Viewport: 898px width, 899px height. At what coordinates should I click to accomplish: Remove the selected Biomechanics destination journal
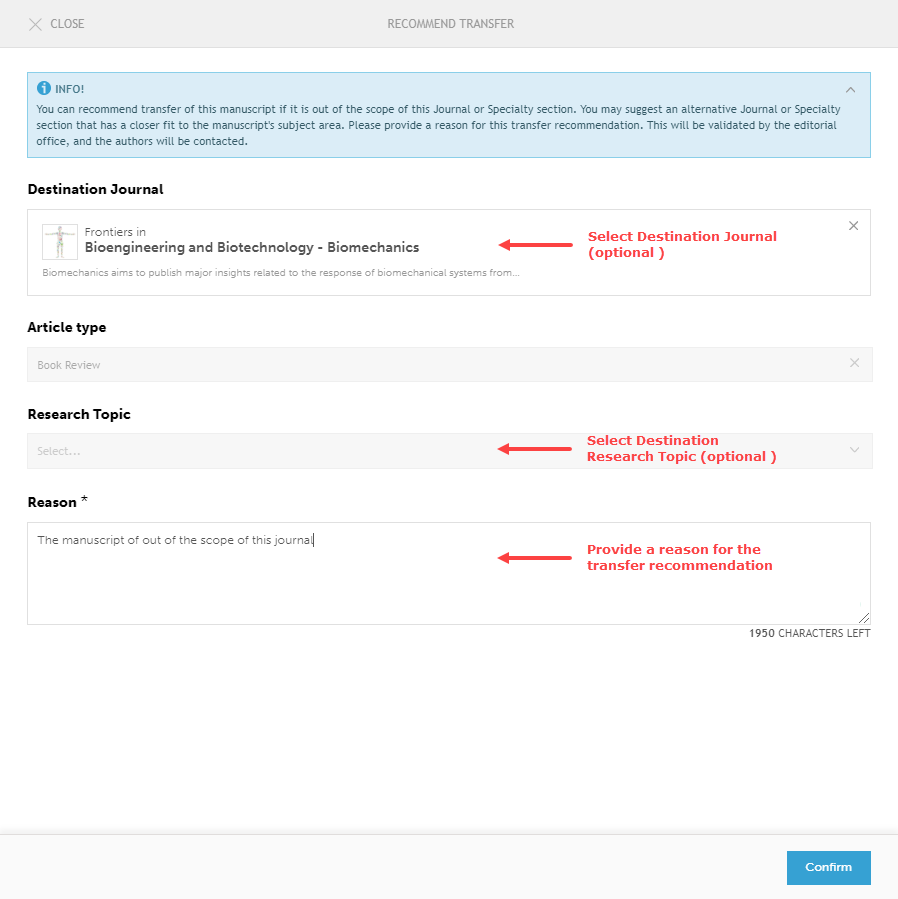click(853, 226)
